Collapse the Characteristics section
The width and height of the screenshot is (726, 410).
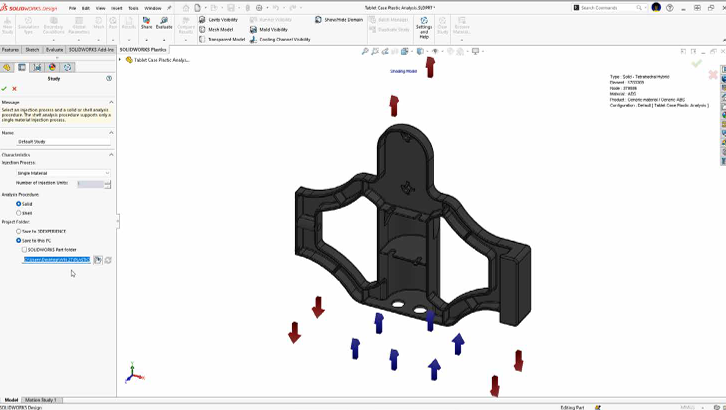click(x=111, y=155)
